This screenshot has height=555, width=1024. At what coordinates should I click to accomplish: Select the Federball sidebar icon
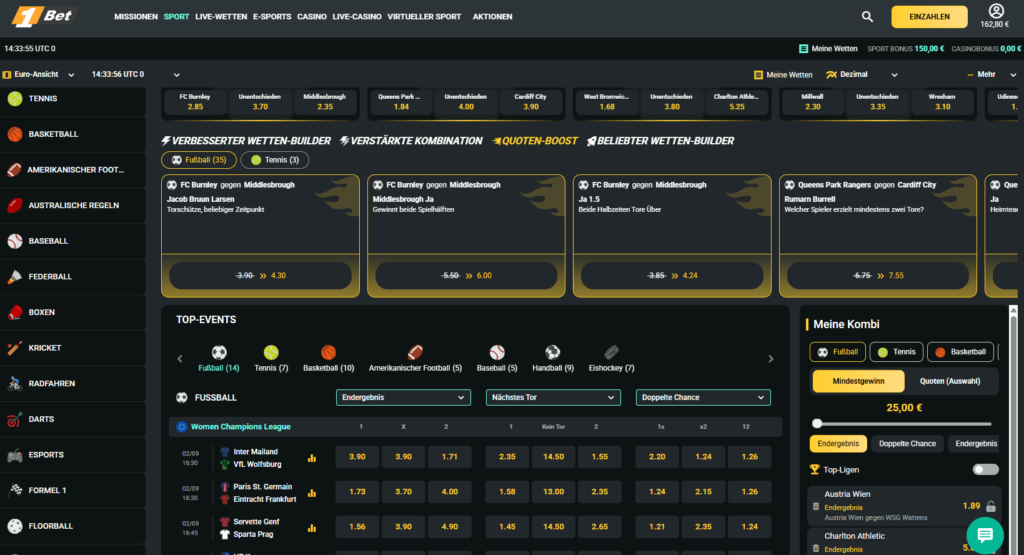pyautogui.click(x=14, y=277)
